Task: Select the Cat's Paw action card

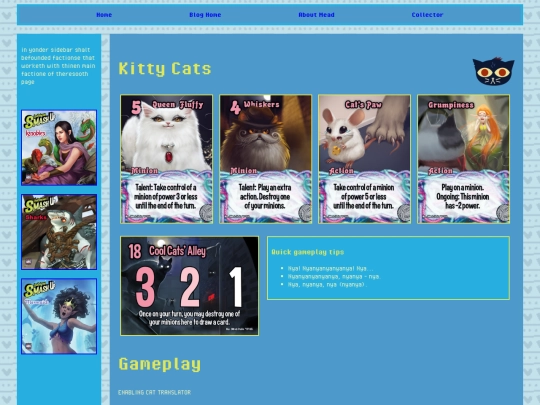Action: point(364,159)
